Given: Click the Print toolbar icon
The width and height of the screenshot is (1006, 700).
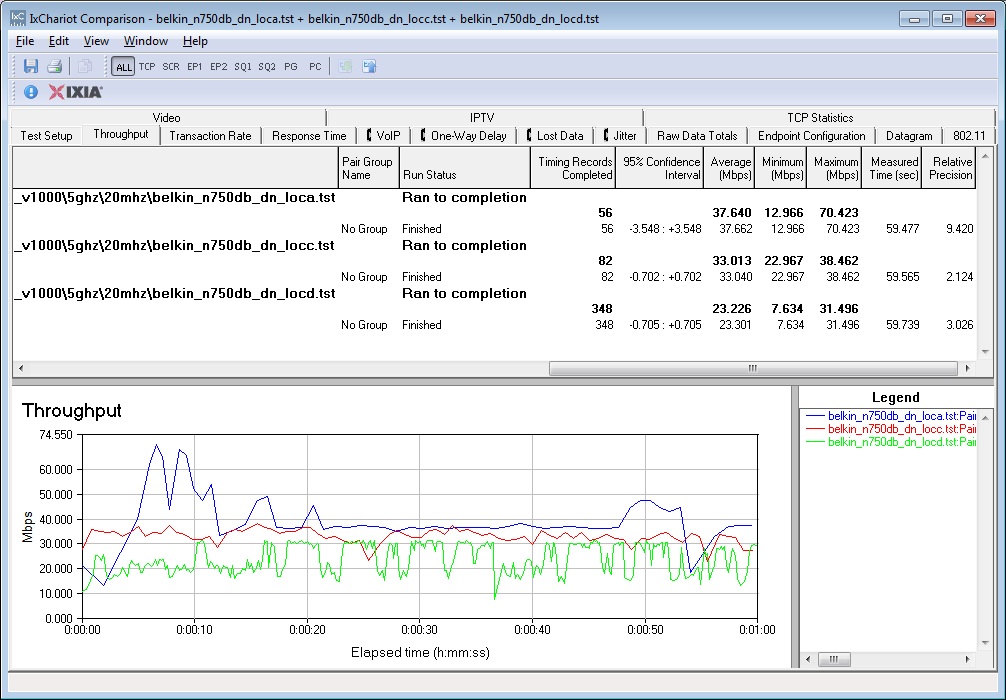Looking at the screenshot, I should (x=55, y=66).
